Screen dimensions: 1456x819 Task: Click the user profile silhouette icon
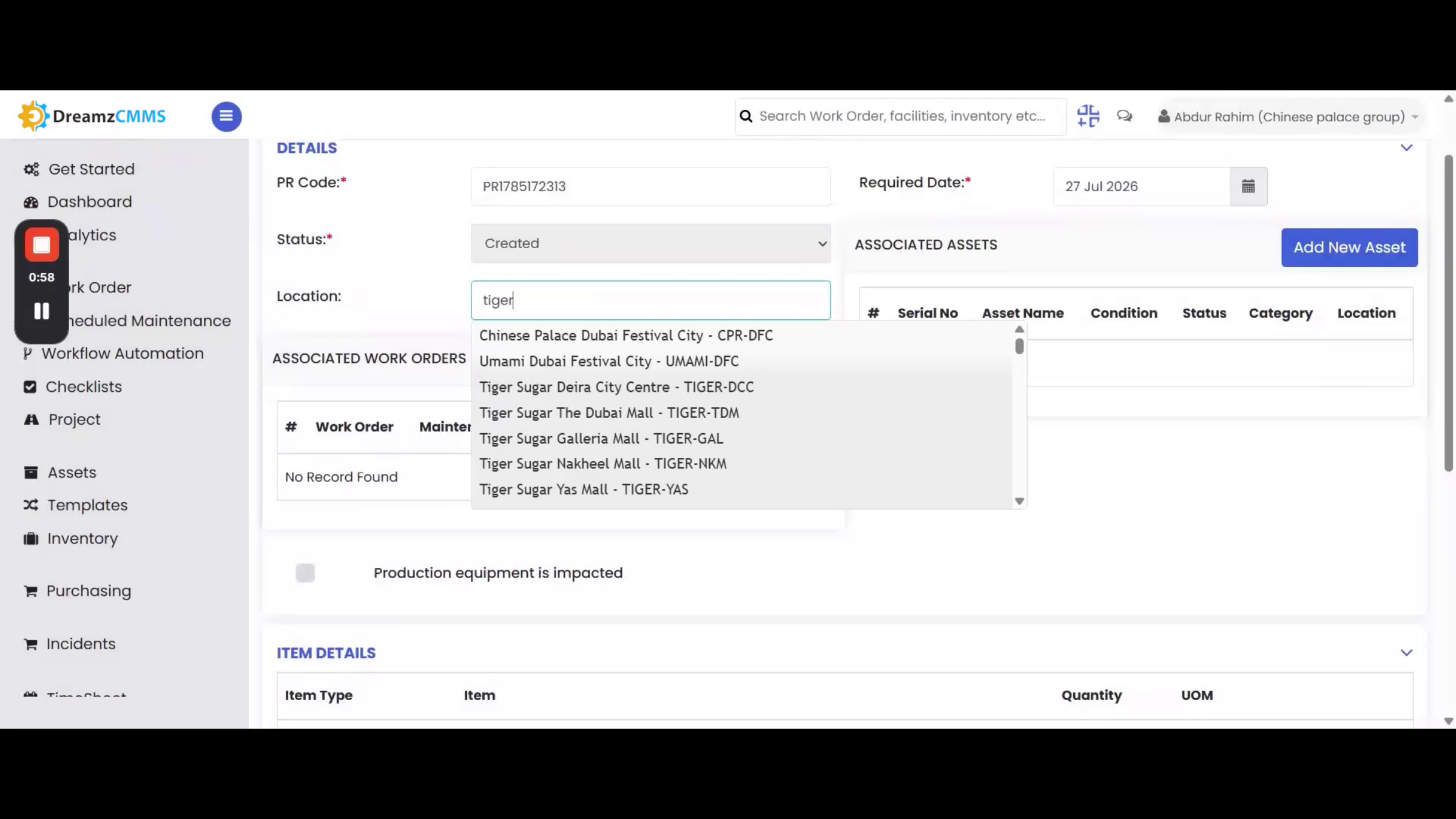1164,116
